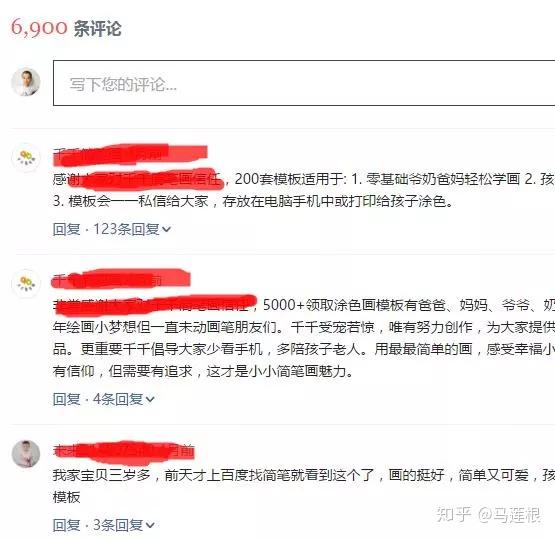The width and height of the screenshot is (555, 539).
Task: Click 回复 under the 200套模板 comment
Action: click(67, 229)
